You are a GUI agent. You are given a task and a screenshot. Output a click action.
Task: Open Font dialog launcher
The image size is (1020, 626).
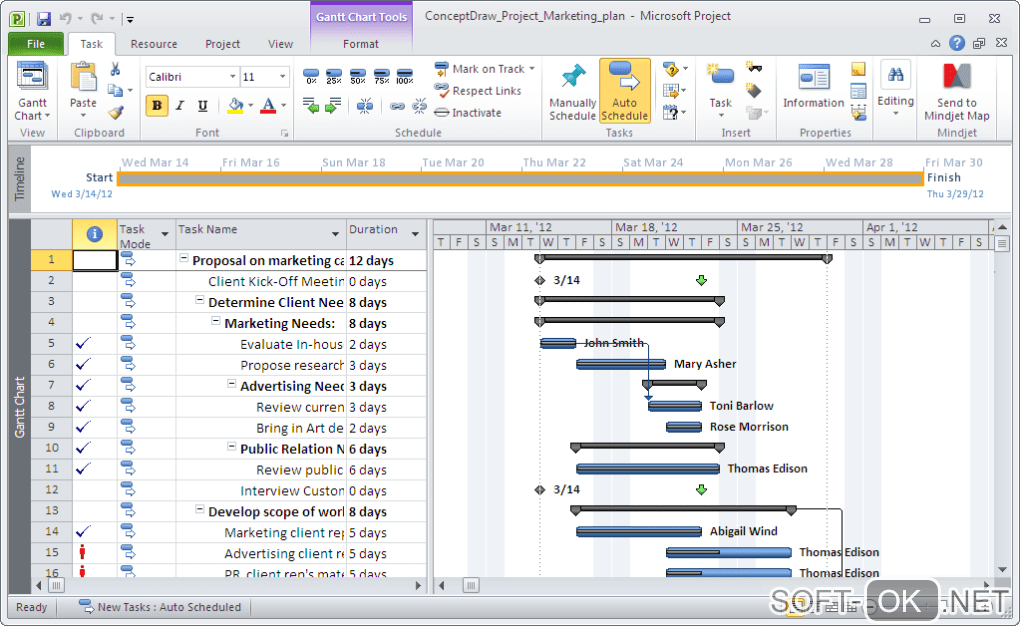click(284, 133)
